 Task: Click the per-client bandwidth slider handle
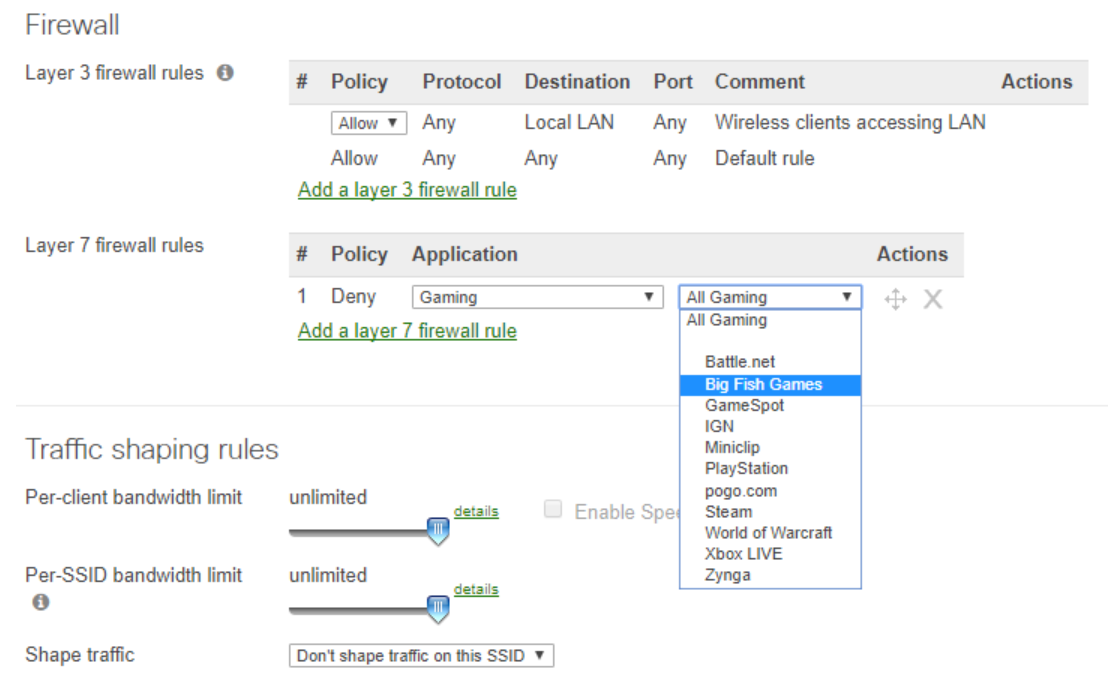tap(438, 529)
